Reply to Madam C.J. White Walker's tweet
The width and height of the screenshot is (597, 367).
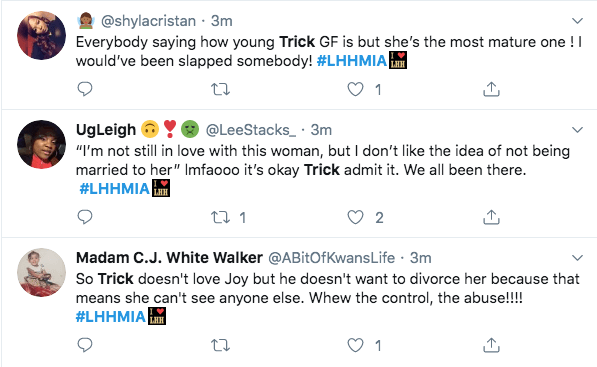point(85,345)
